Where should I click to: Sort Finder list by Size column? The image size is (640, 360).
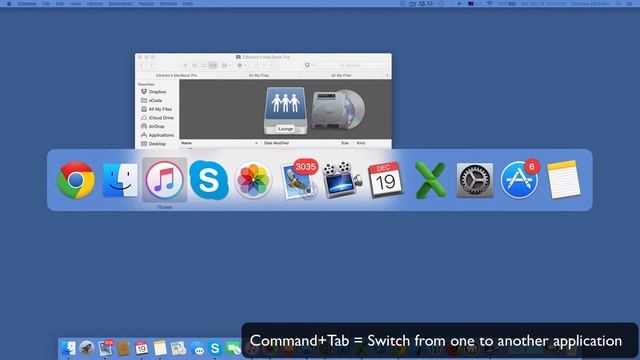coord(345,143)
